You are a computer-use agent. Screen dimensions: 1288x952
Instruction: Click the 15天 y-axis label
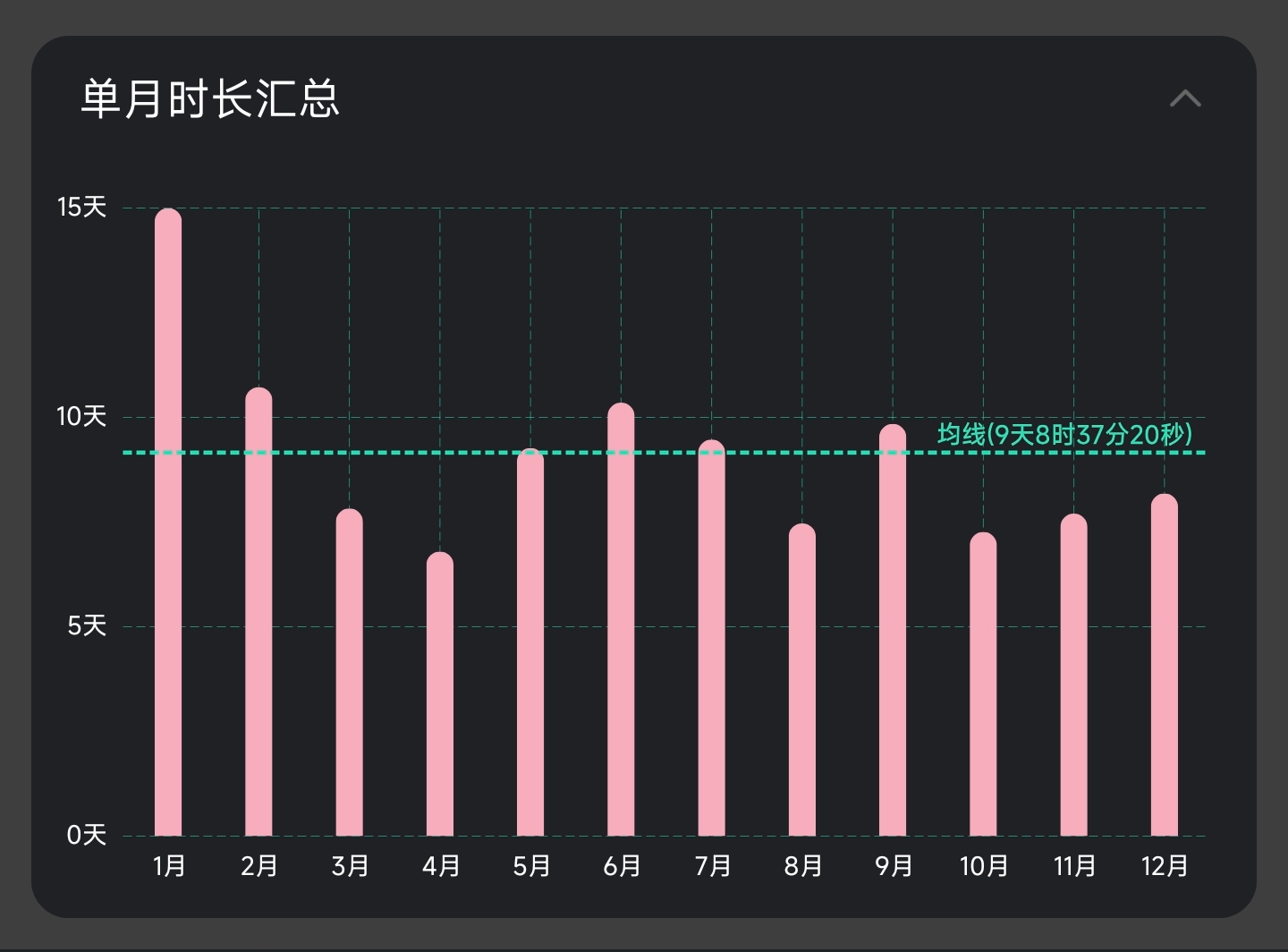click(81, 208)
